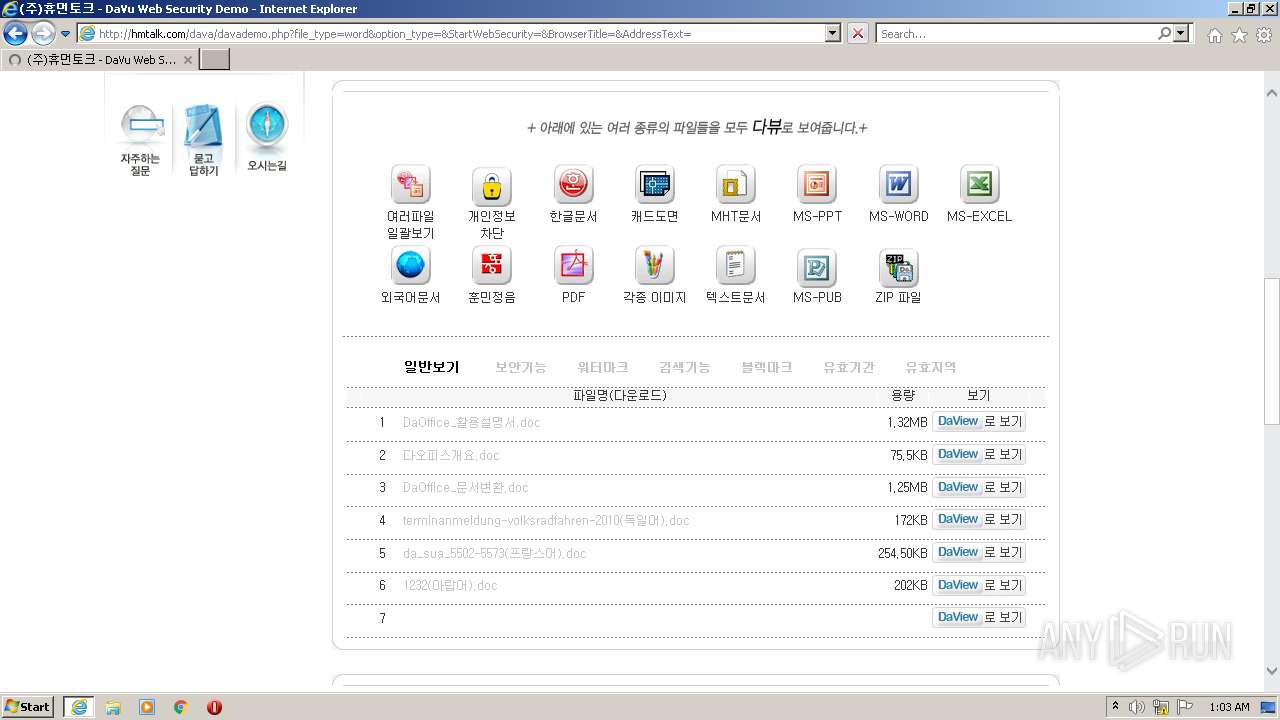Open the 한글문서 file type icon
This screenshot has width=1280, height=720.
tap(573, 184)
